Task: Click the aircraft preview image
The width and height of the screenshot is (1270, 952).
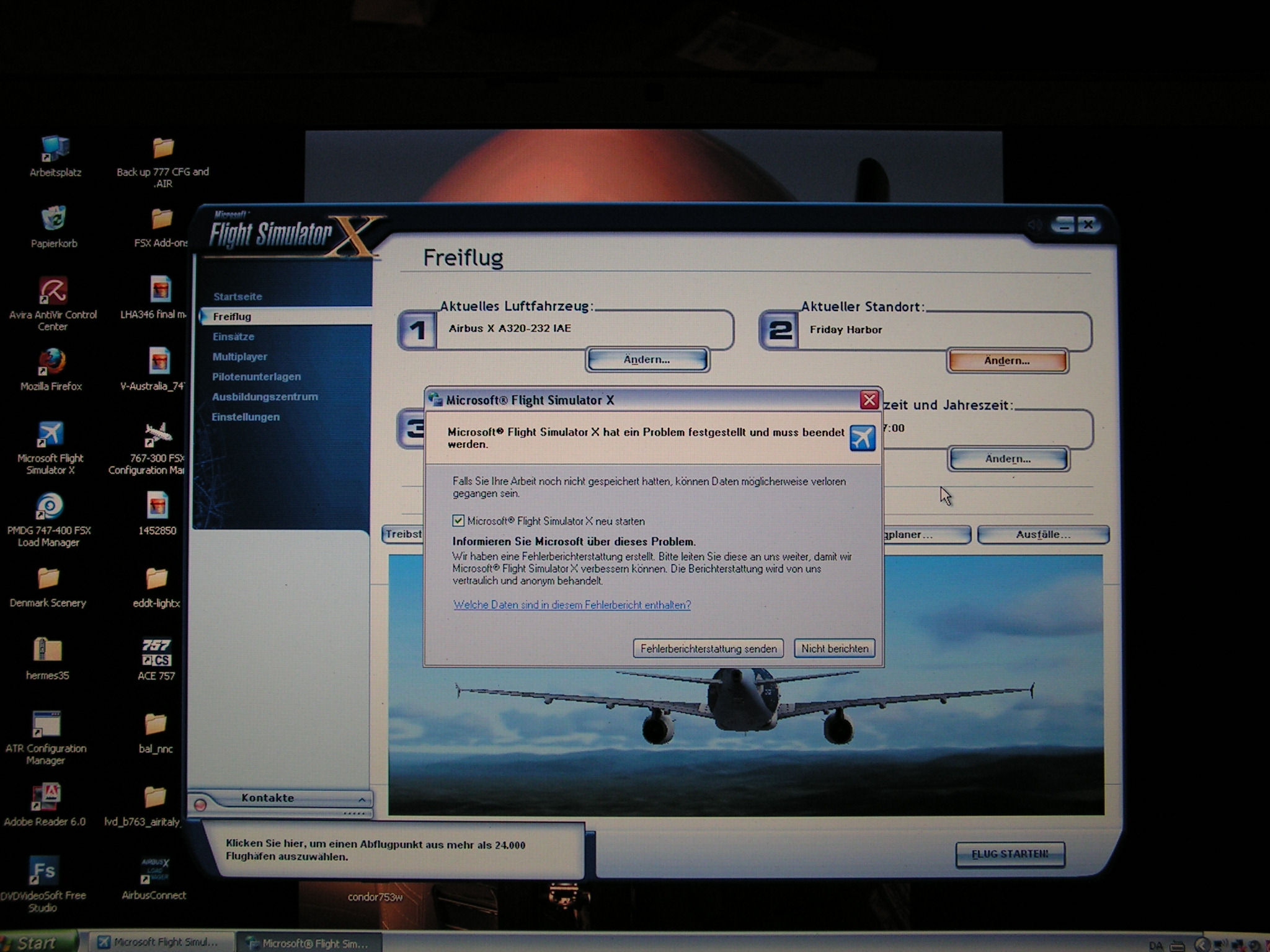Action: click(x=745, y=741)
